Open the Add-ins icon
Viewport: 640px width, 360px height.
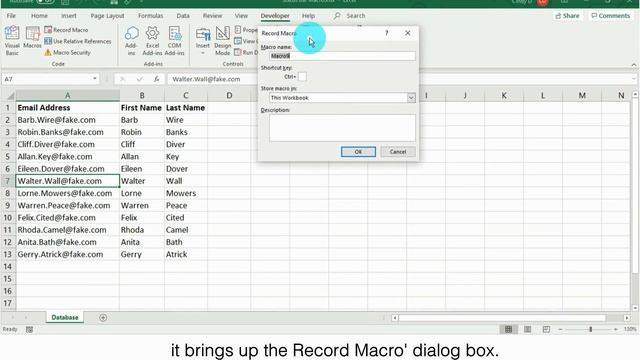(131, 40)
